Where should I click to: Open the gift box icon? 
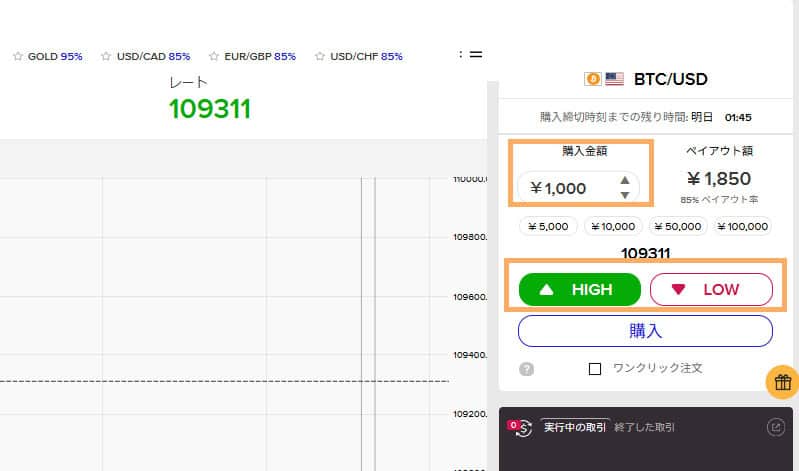[x=783, y=382]
